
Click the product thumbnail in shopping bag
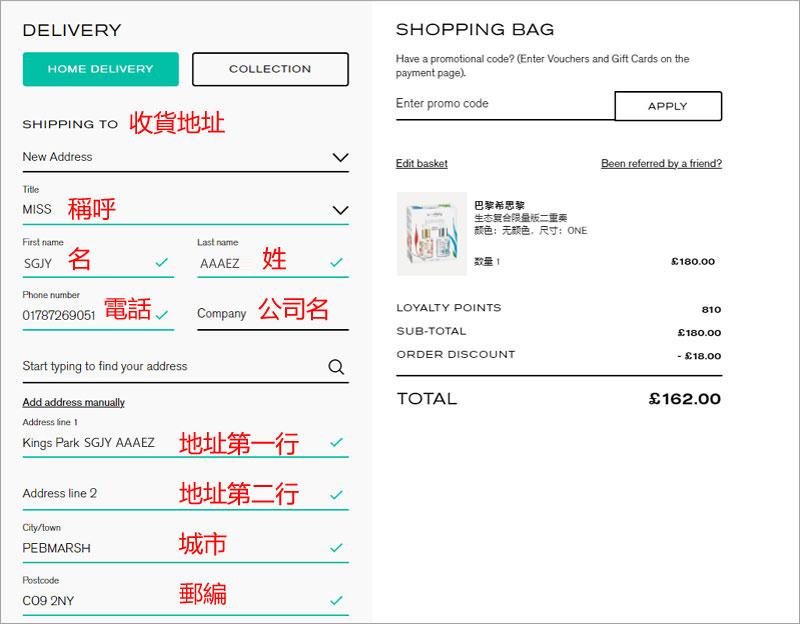(432, 234)
